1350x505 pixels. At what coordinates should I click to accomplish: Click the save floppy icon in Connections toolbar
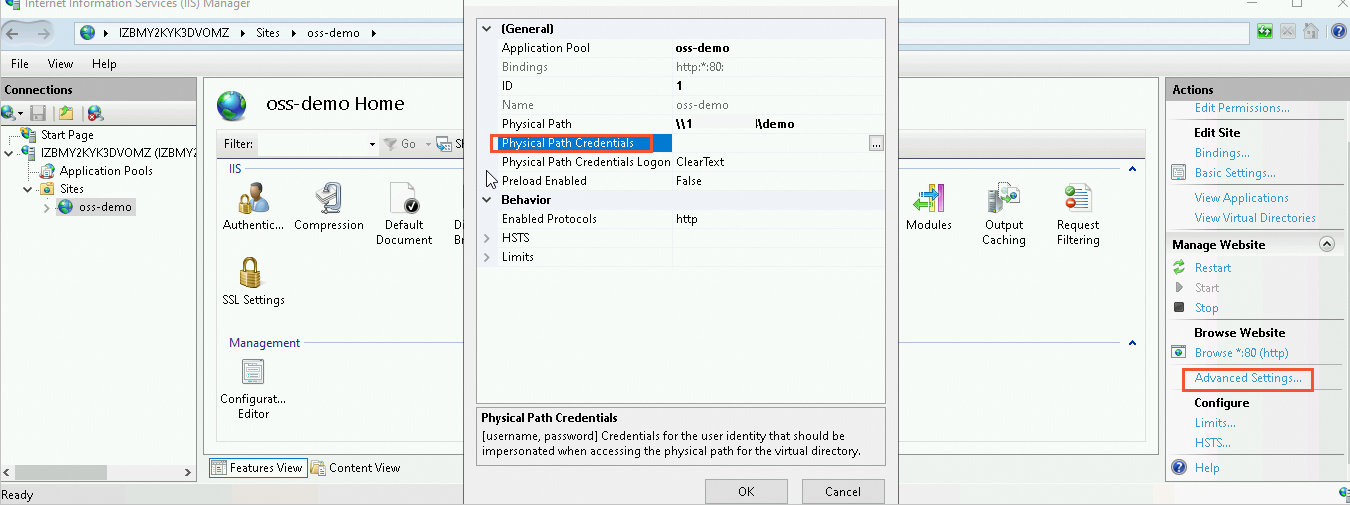(38, 114)
